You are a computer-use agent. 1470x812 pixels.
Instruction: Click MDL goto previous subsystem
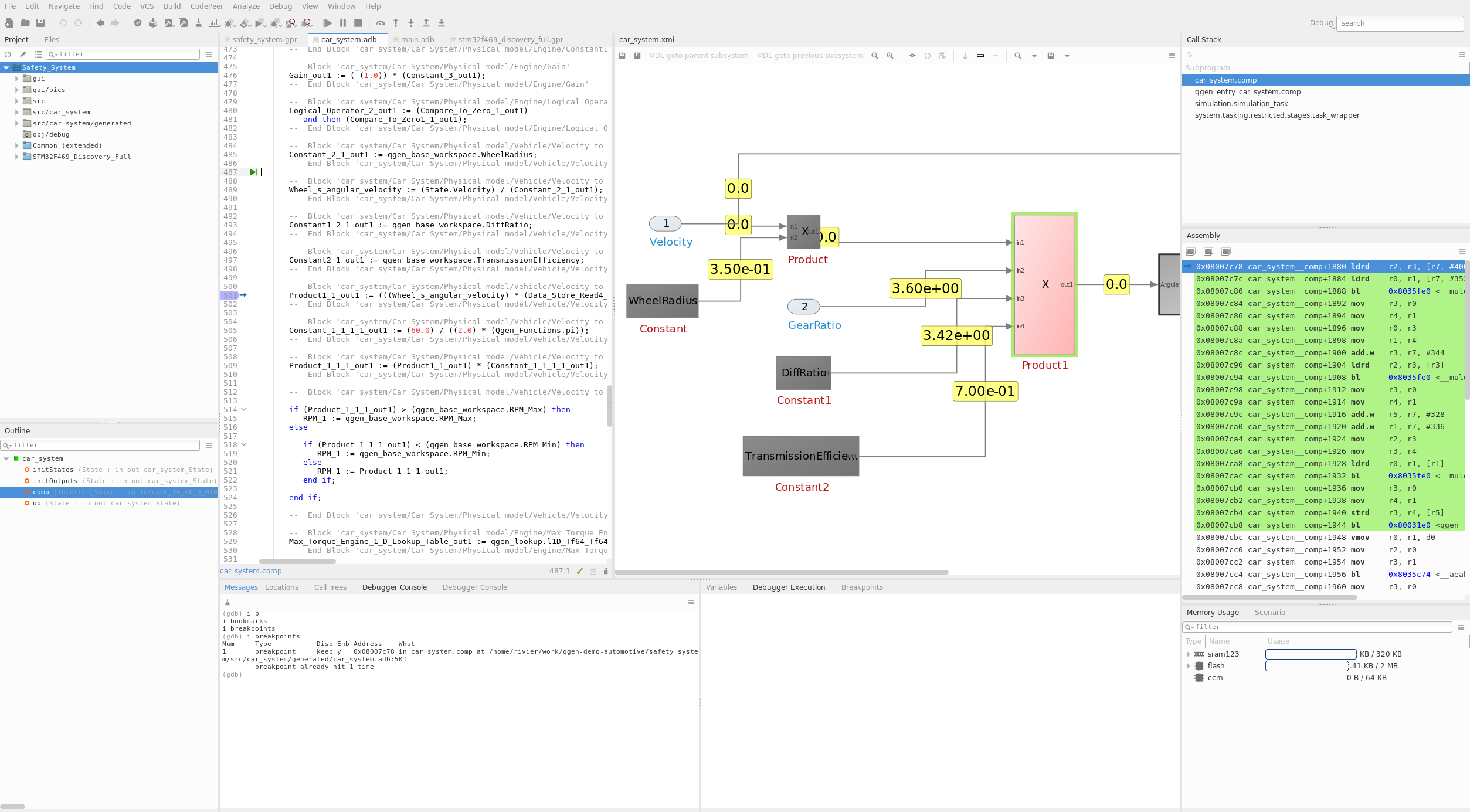point(809,56)
